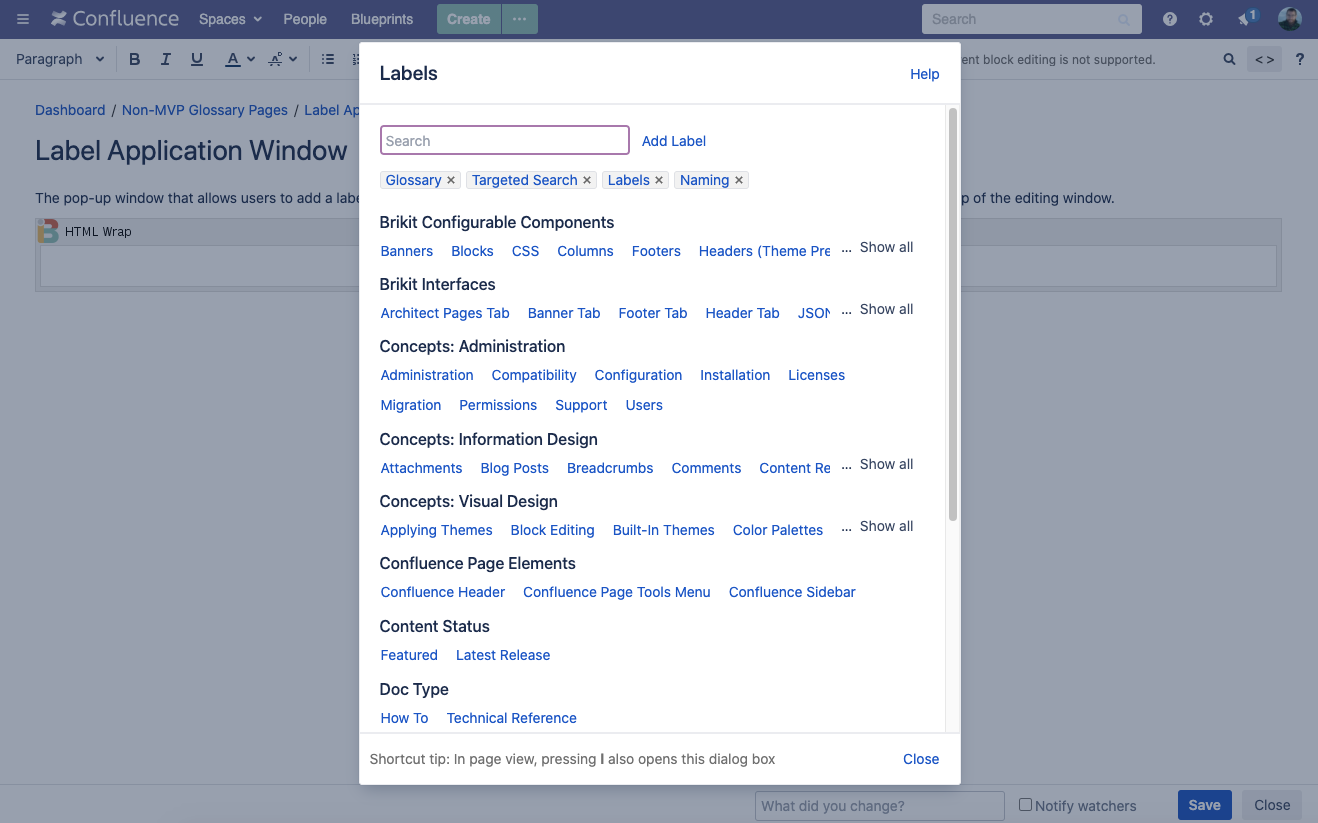Screen dimensions: 1318x823
Task: Show all Brikit Interfaces labels
Action: (886, 309)
